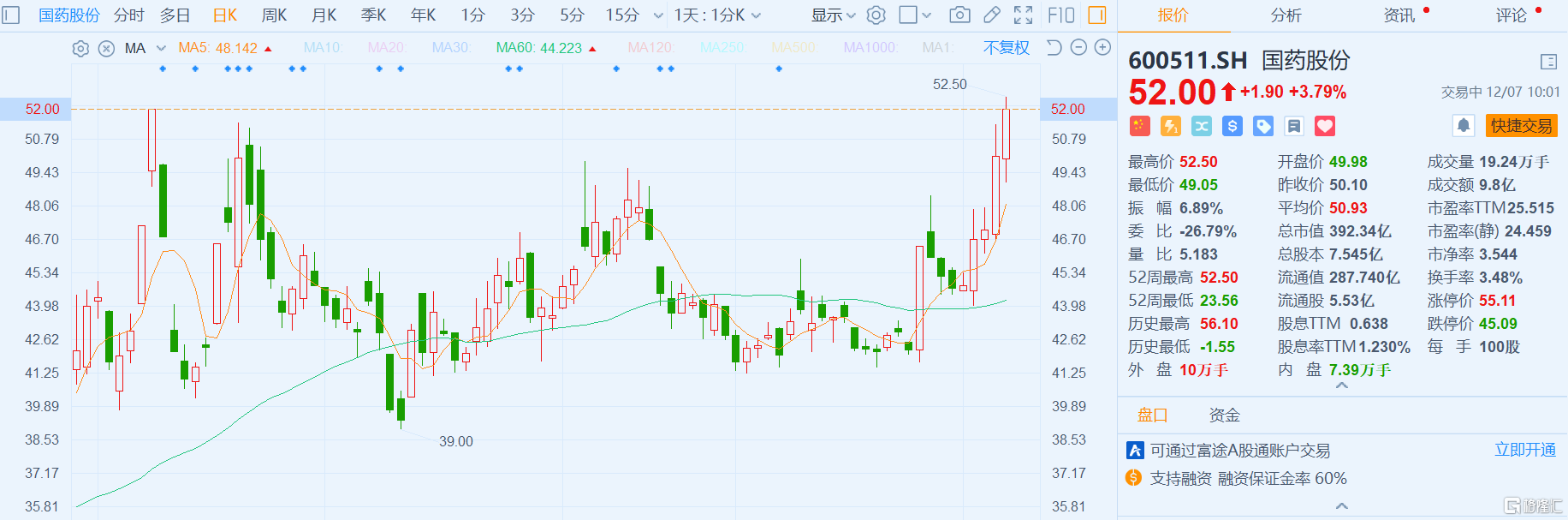
Task: Toggle the MA20 line visibility
Action: point(387,48)
